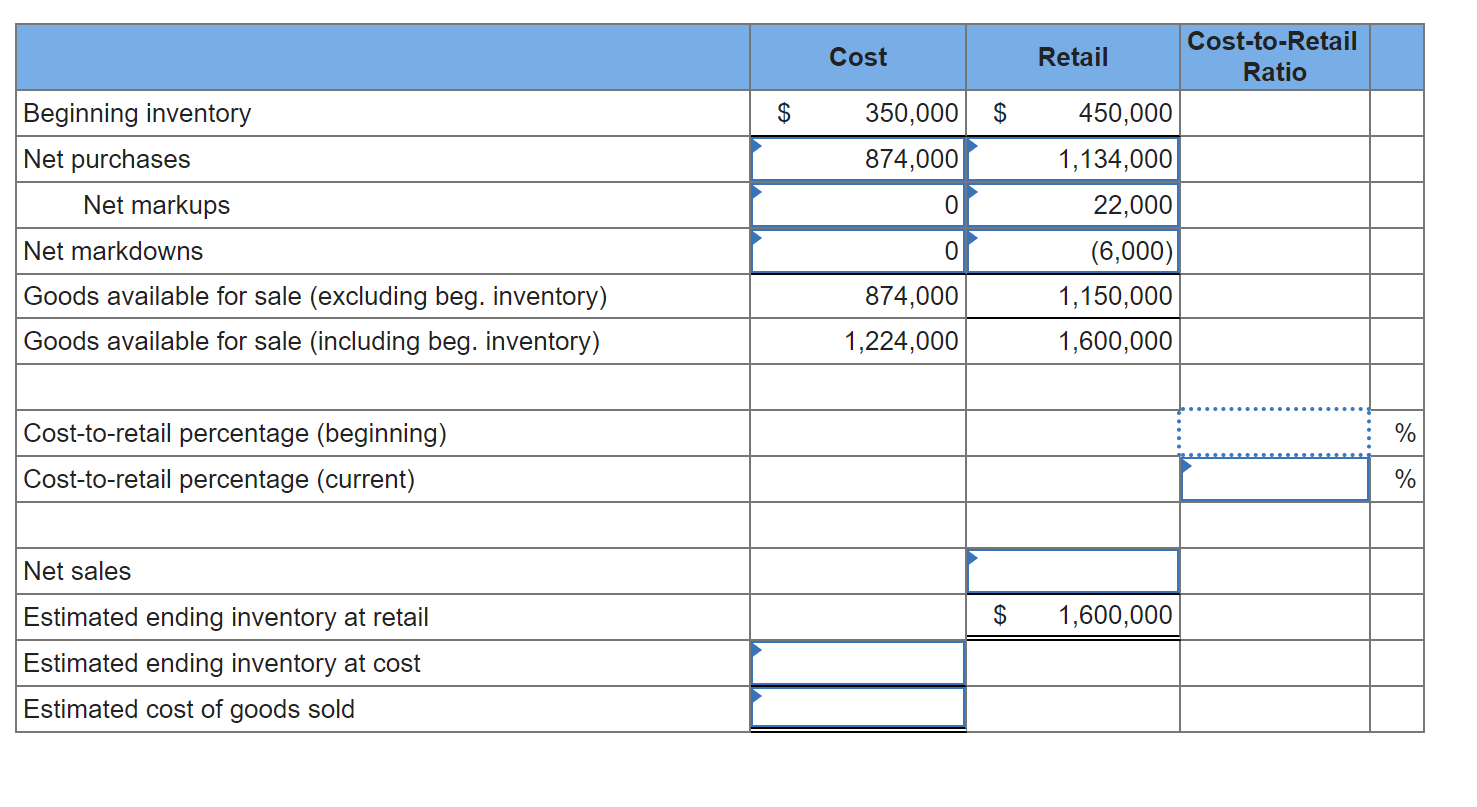The width and height of the screenshot is (1477, 807).
Task: Select the beginning cost-to-retail percentage input box
Action: click(x=1274, y=432)
